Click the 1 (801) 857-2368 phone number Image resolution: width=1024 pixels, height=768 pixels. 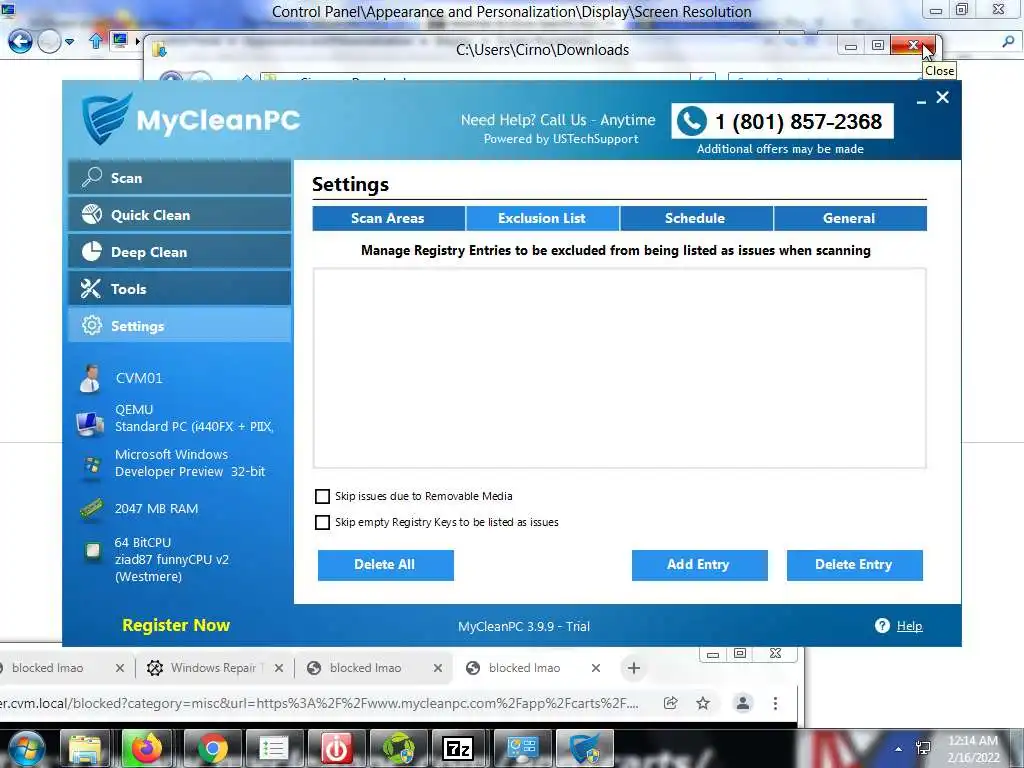tap(798, 121)
